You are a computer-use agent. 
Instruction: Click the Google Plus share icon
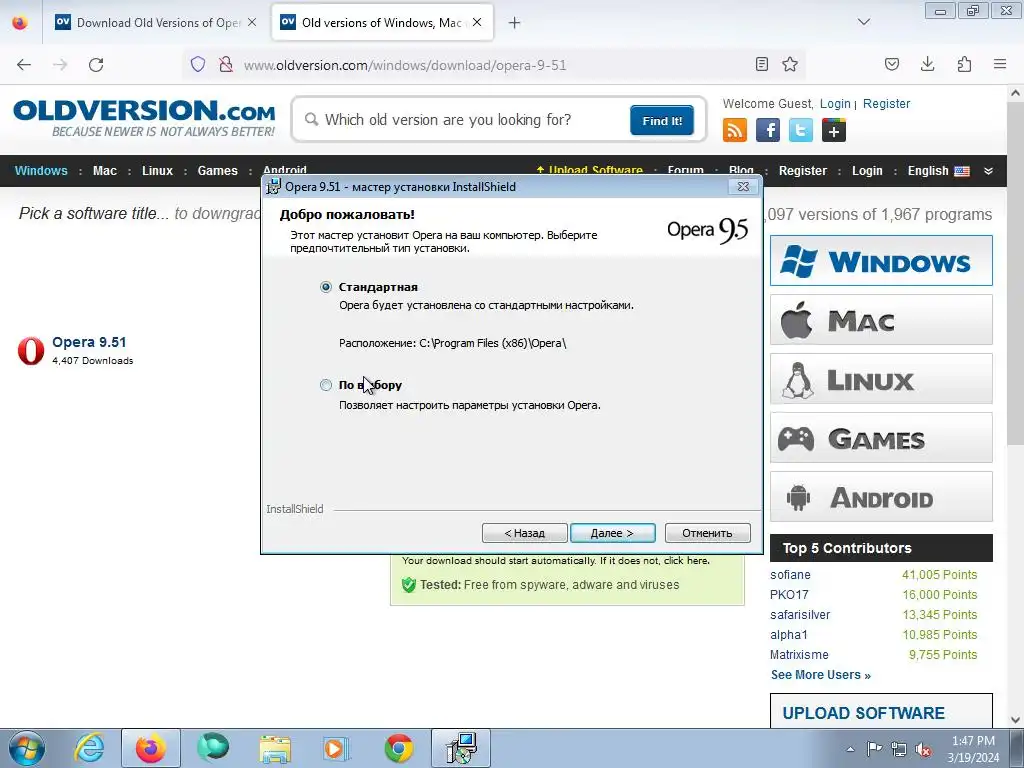pos(834,130)
